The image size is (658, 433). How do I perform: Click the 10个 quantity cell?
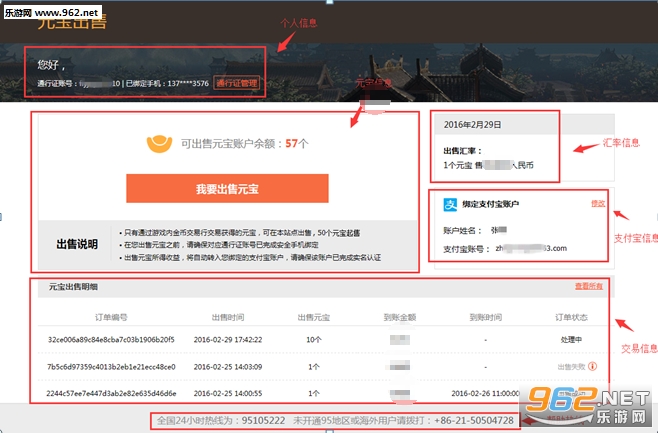coord(314,339)
